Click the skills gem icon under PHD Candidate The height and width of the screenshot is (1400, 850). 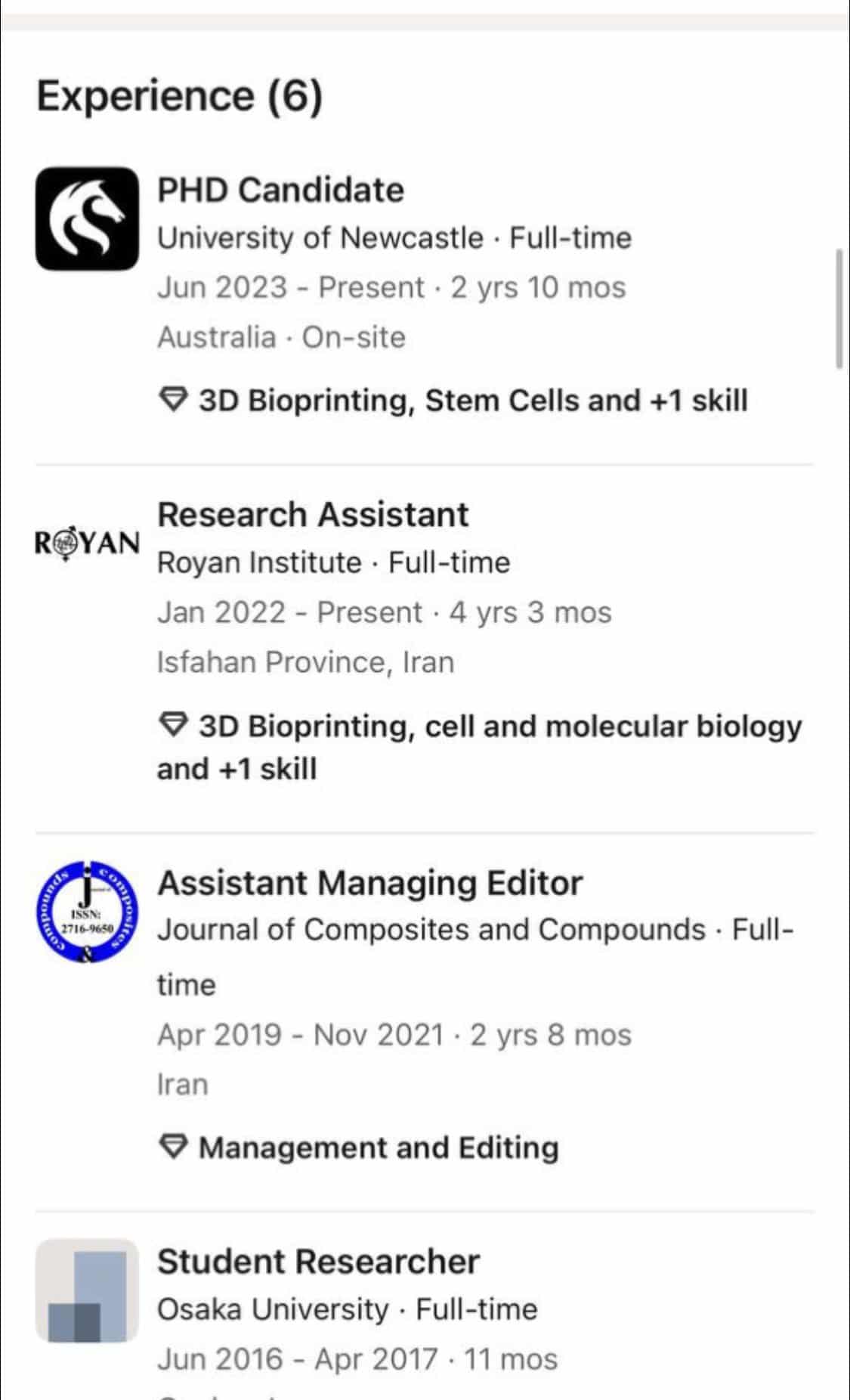click(x=174, y=399)
